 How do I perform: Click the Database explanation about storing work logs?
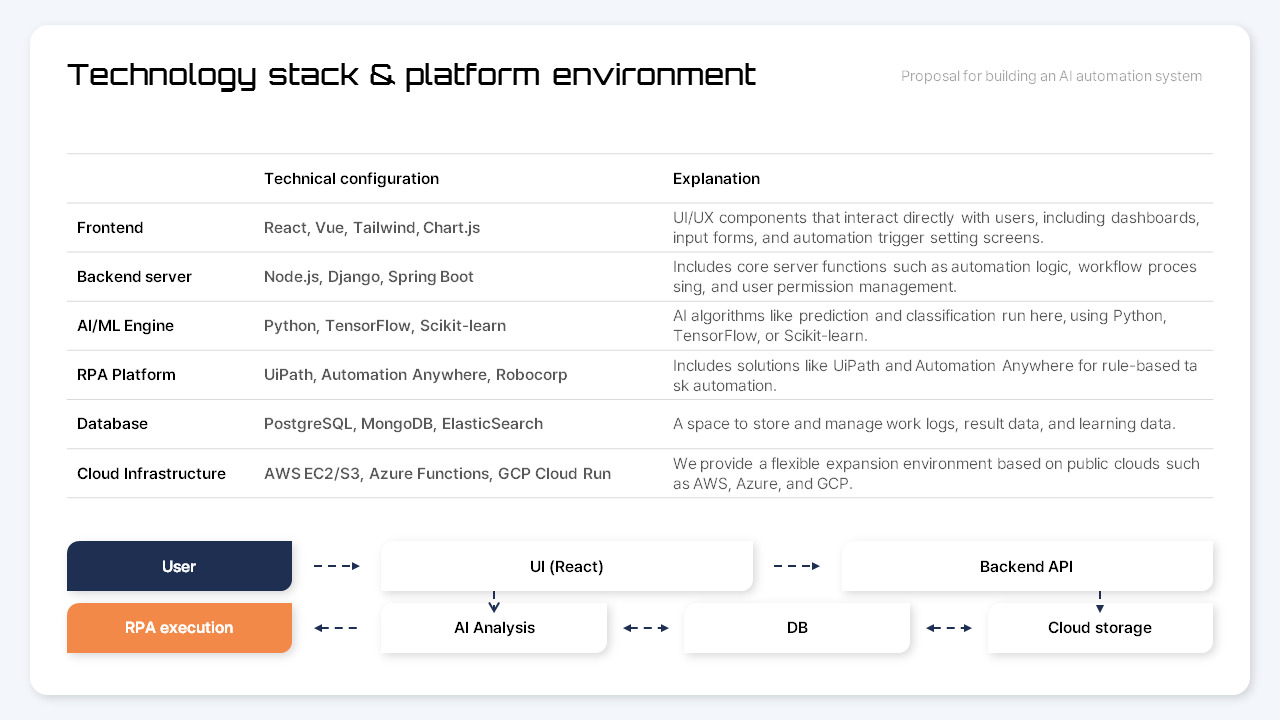click(924, 424)
